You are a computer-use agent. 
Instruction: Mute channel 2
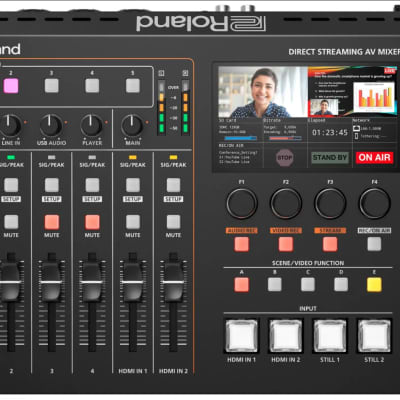point(11,222)
